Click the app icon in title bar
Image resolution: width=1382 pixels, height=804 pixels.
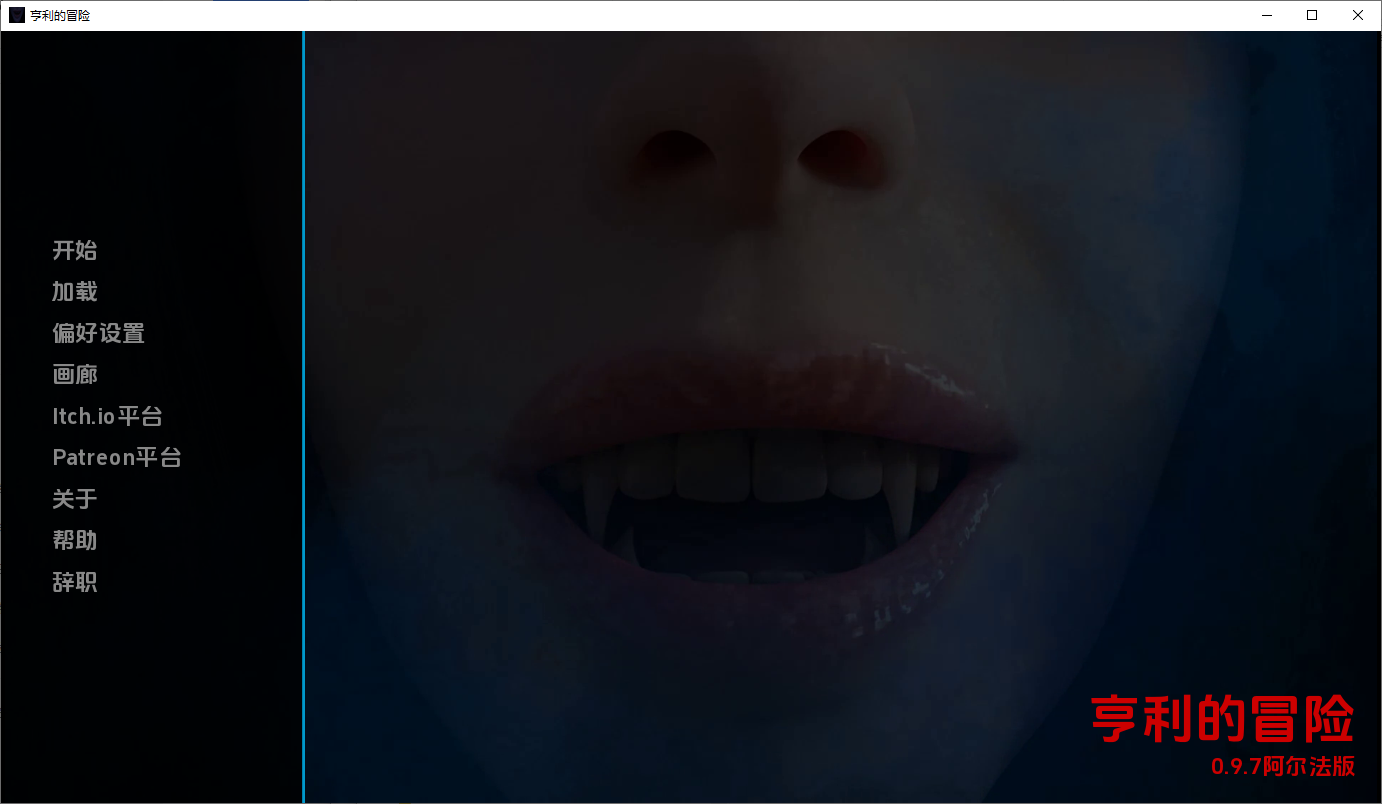(17, 15)
